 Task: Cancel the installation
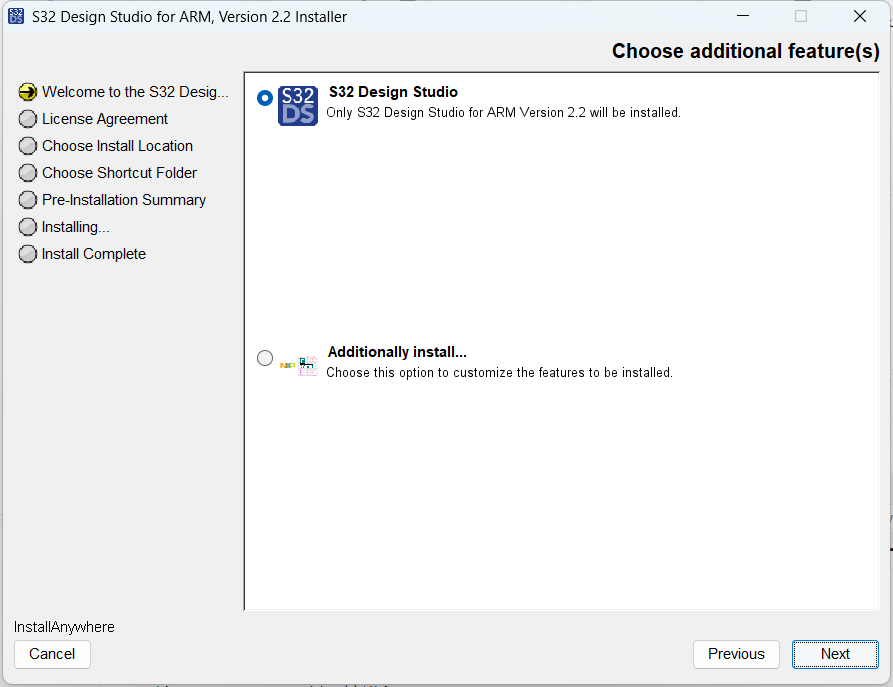click(52, 654)
